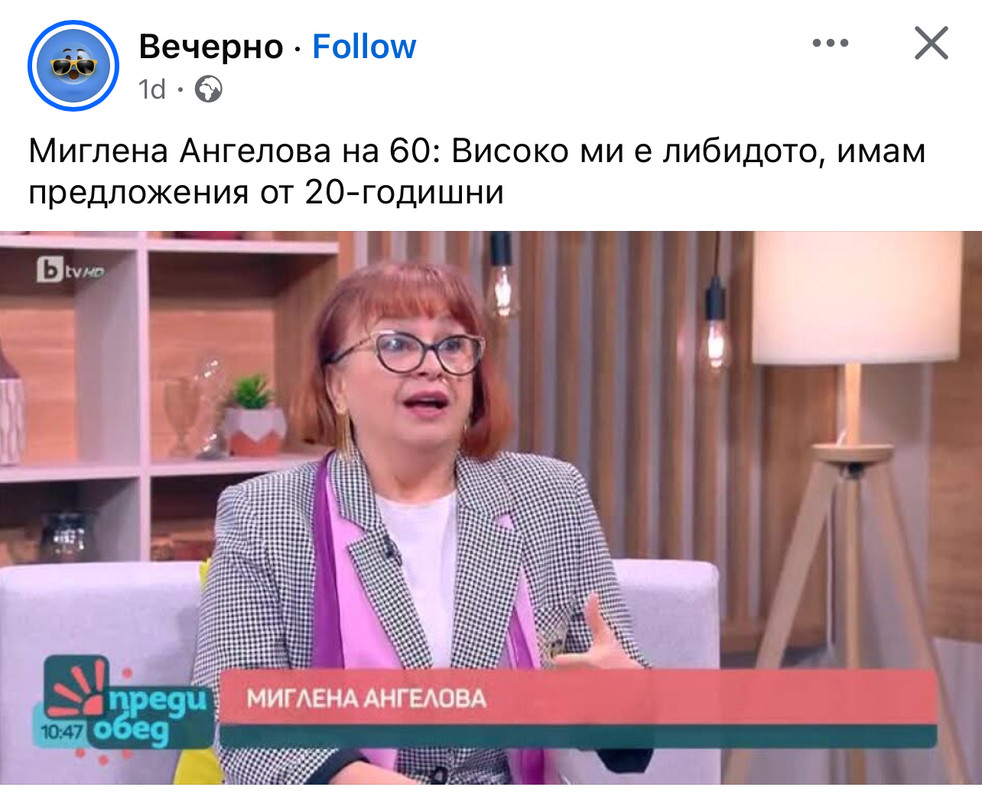Close the post with the X icon
The height and width of the screenshot is (800, 982).
(931, 43)
